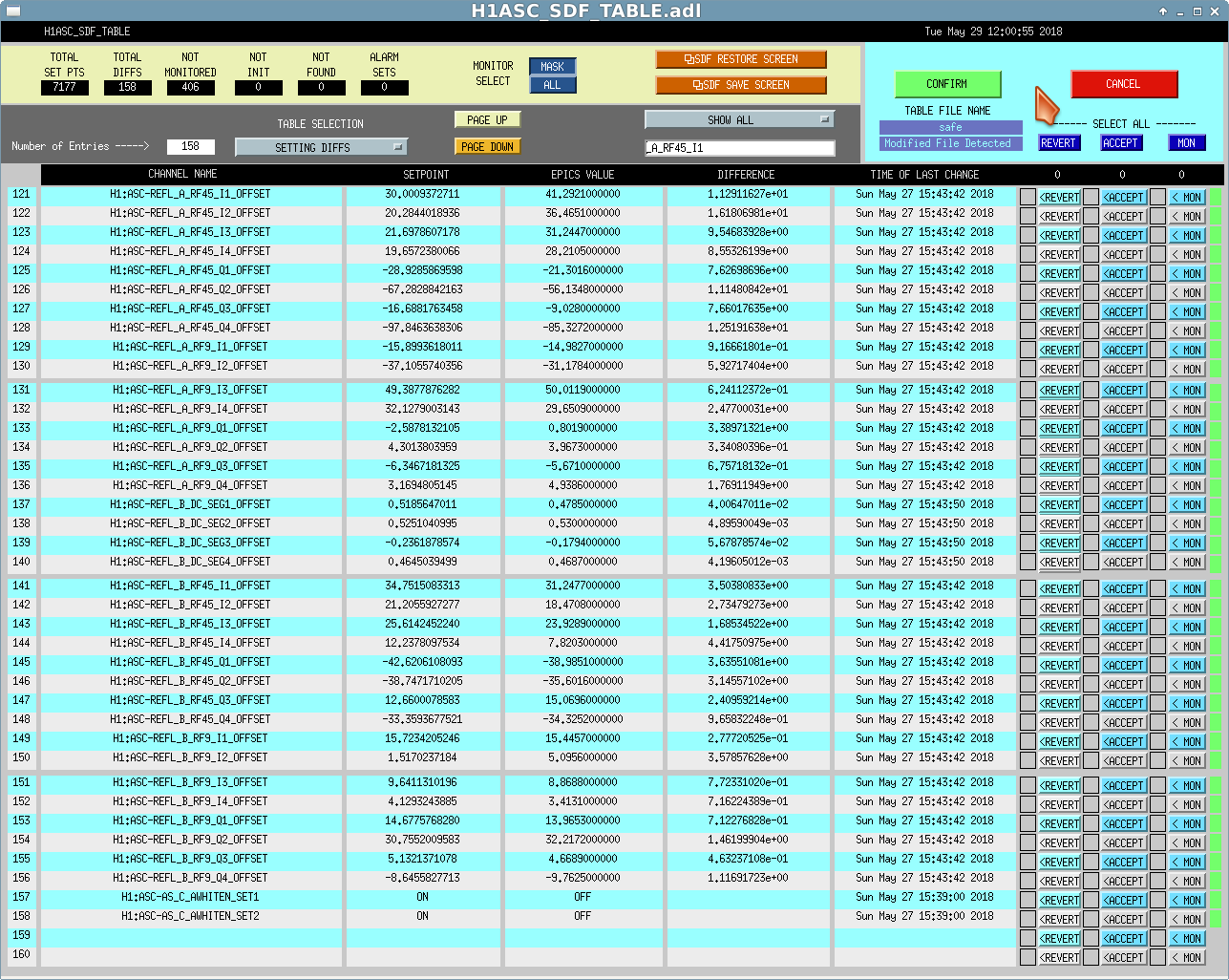Click the shade window up-arrow icon
Screen dimensions: 1229x980
coord(1163,11)
